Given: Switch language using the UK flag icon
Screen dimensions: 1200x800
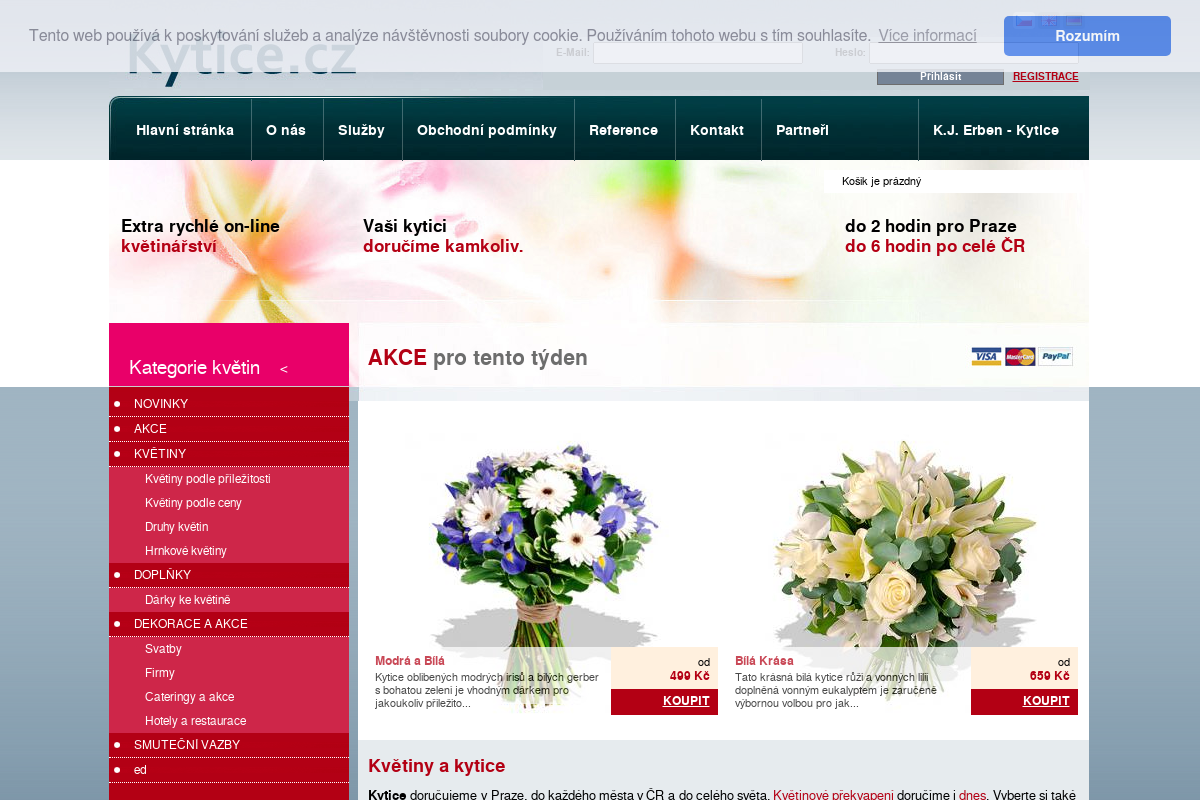Looking at the screenshot, I should click(1049, 18).
